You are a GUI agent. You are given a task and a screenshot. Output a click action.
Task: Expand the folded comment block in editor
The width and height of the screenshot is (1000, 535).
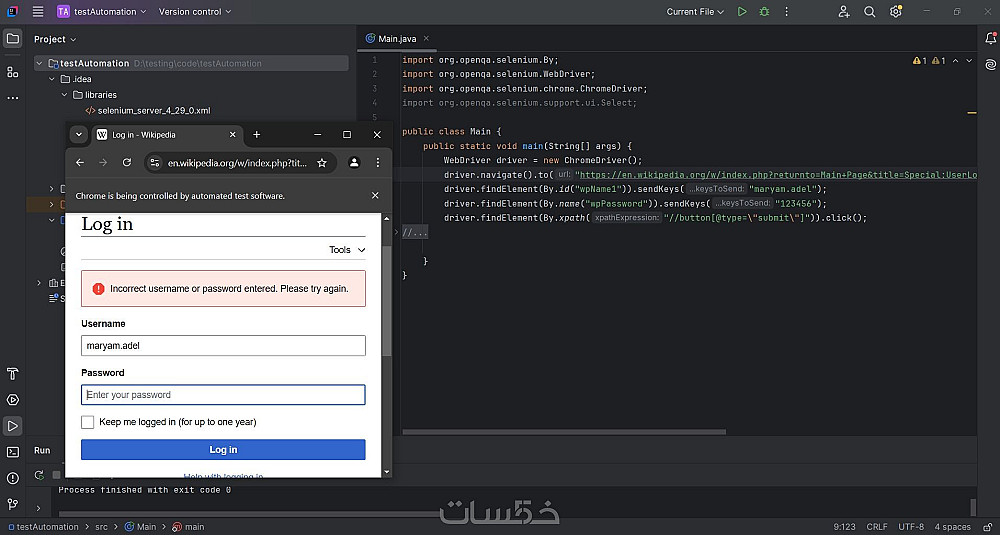point(415,233)
